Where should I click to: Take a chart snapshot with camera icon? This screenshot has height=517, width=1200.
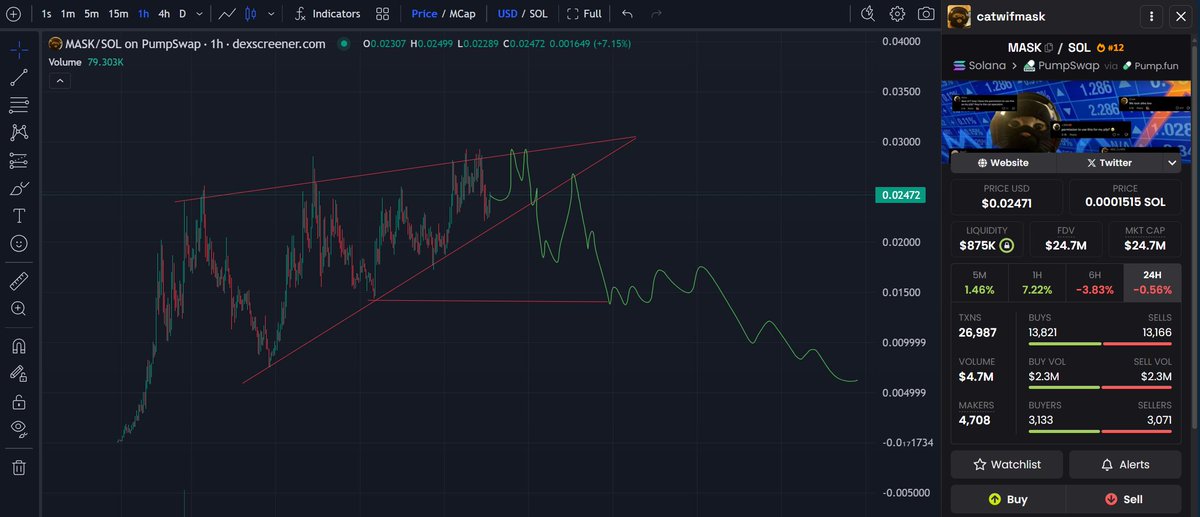[x=927, y=14]
